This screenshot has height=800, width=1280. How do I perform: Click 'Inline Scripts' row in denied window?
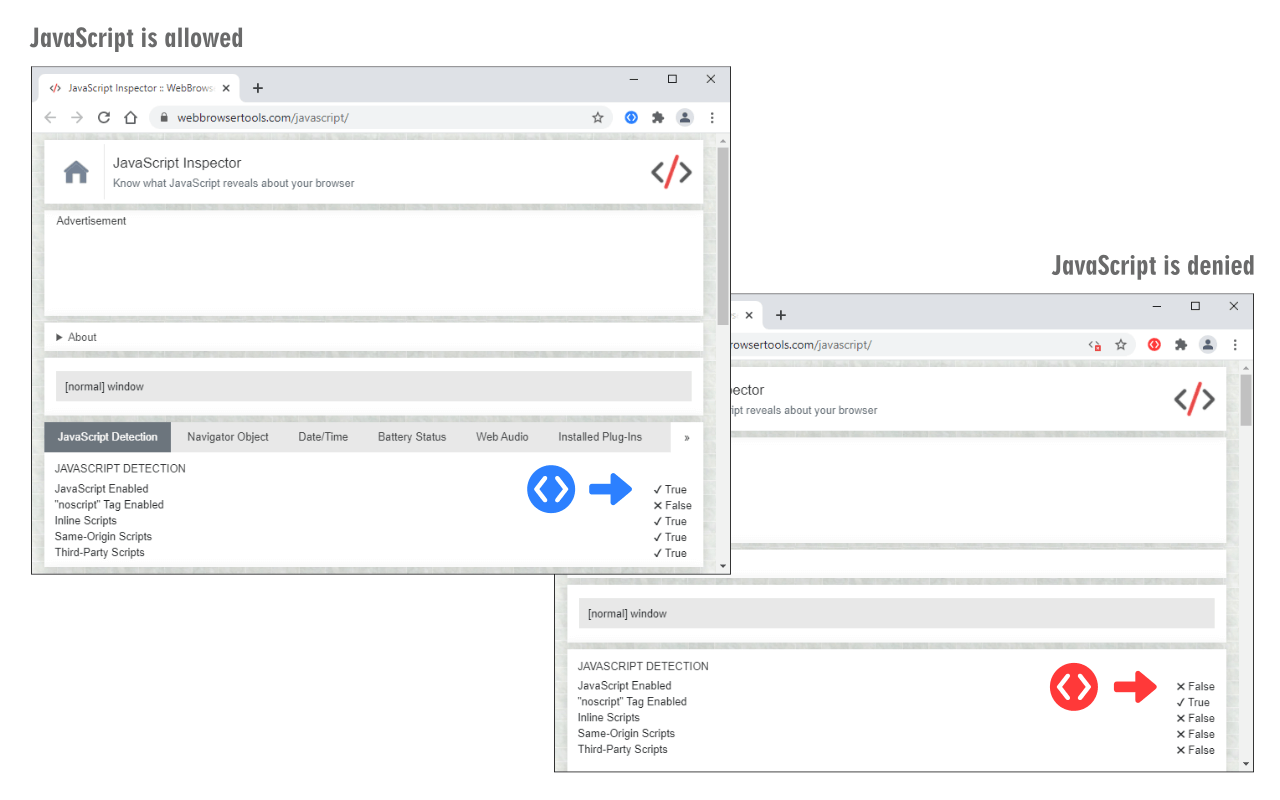(896, 718)
